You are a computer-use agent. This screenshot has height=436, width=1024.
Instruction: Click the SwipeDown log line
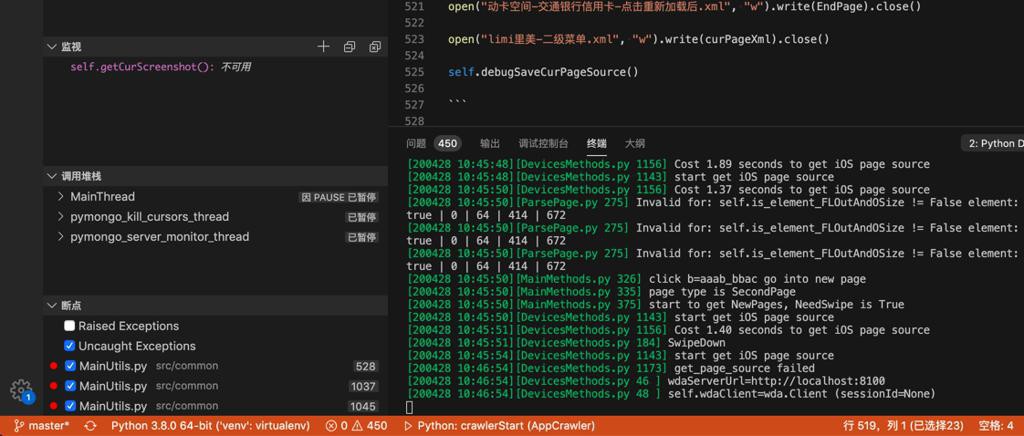click(566, 343)
